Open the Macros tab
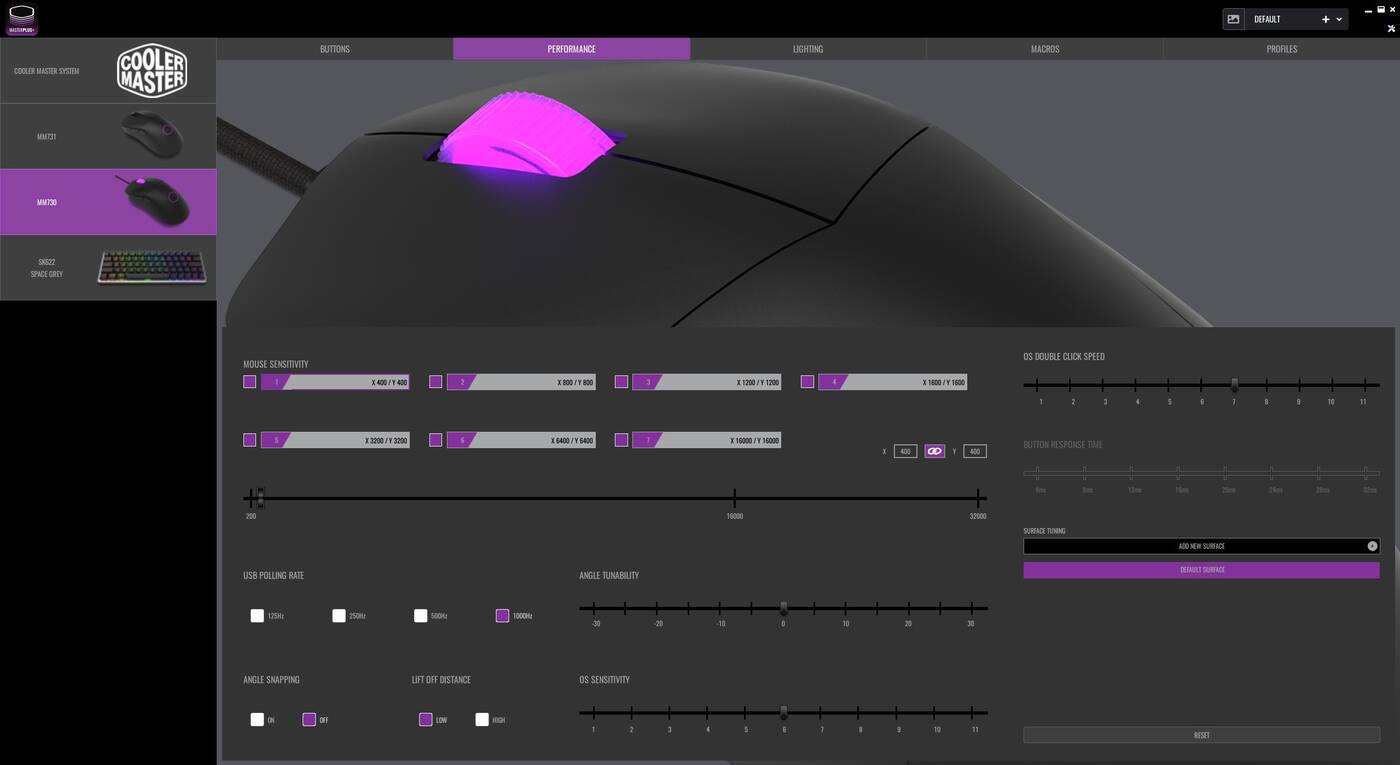 click(1045, 49)
